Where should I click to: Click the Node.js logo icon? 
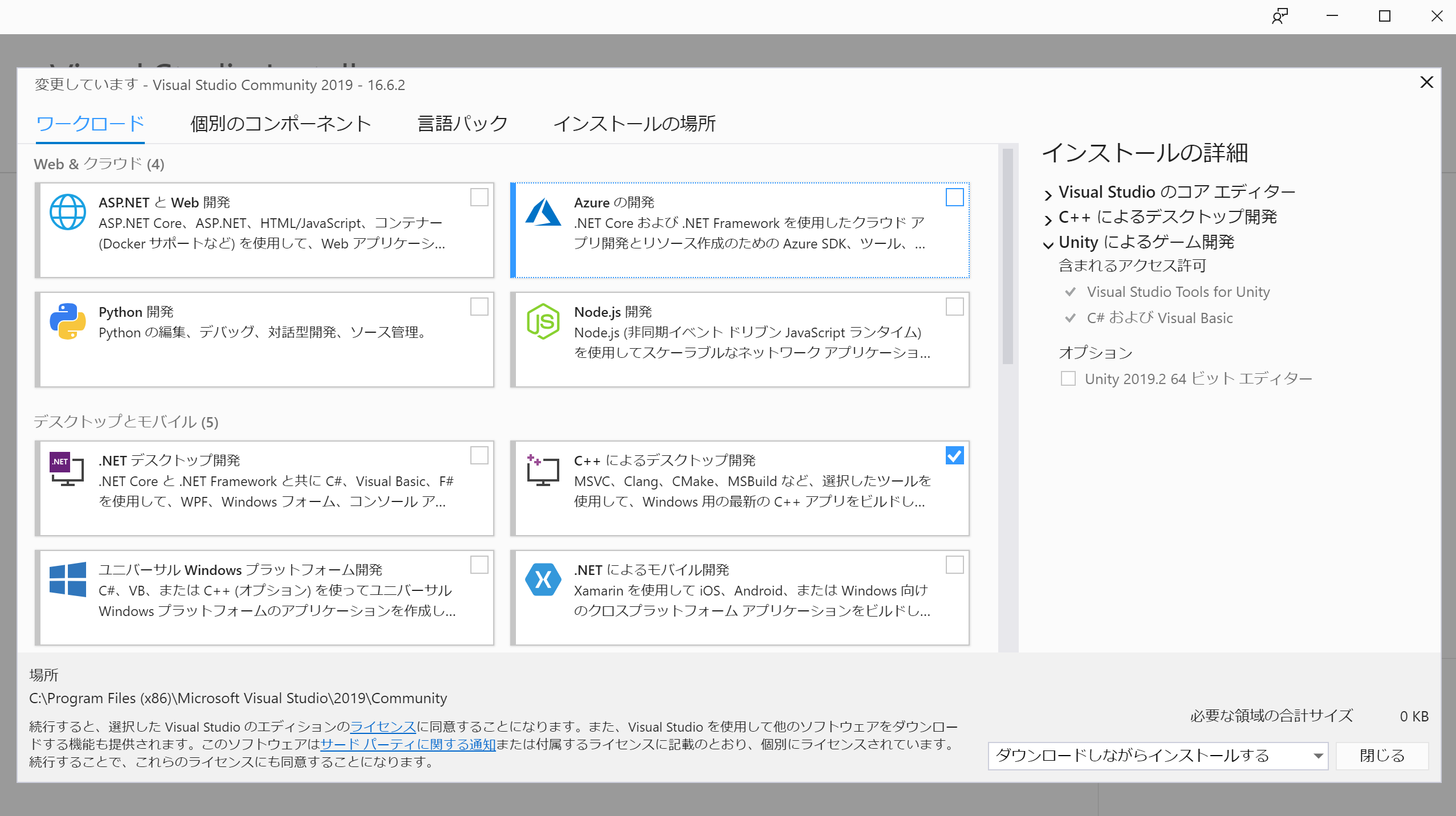(543, 321)
